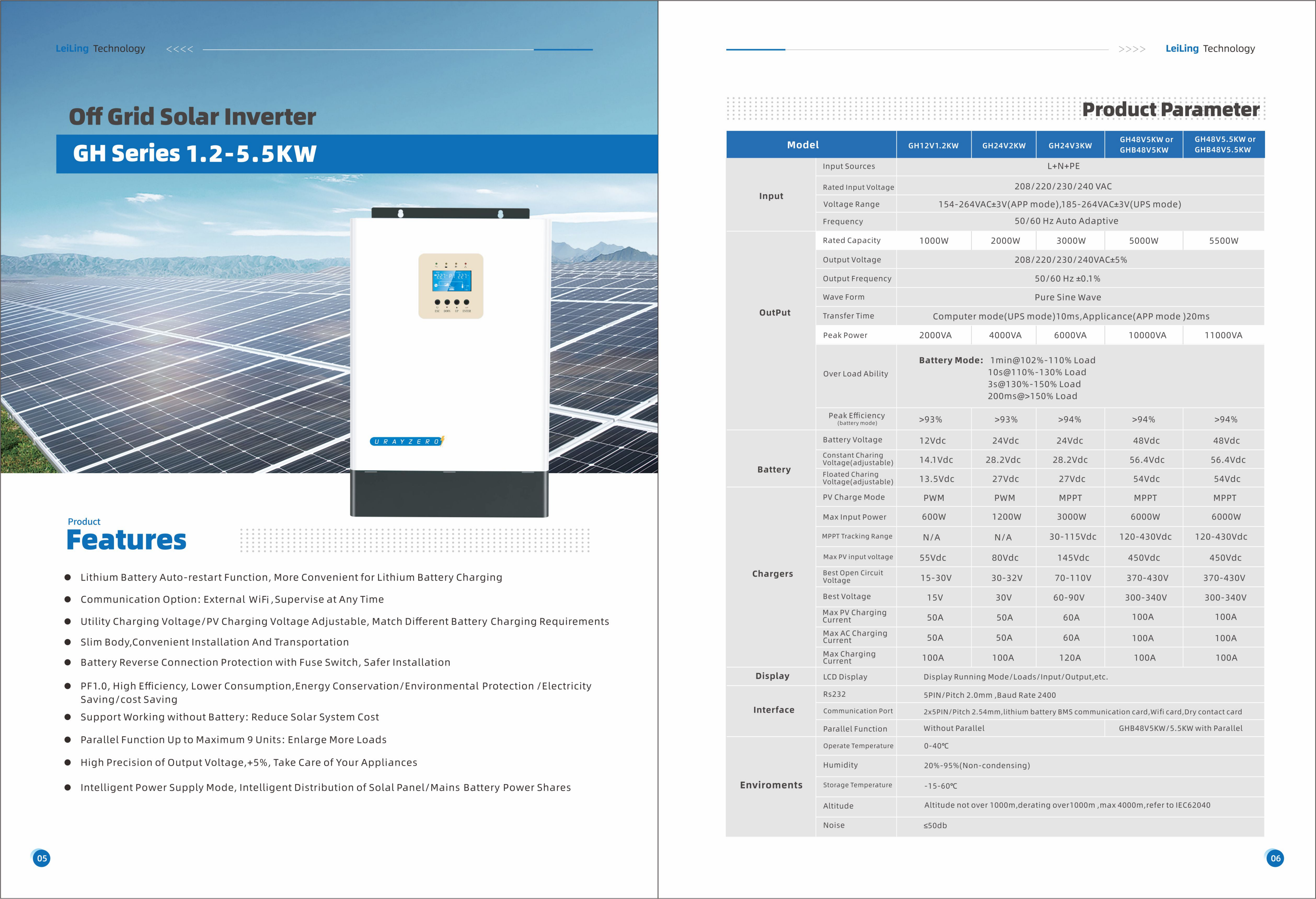Click the "1000W" rated capacity cell

coord(934,241)
